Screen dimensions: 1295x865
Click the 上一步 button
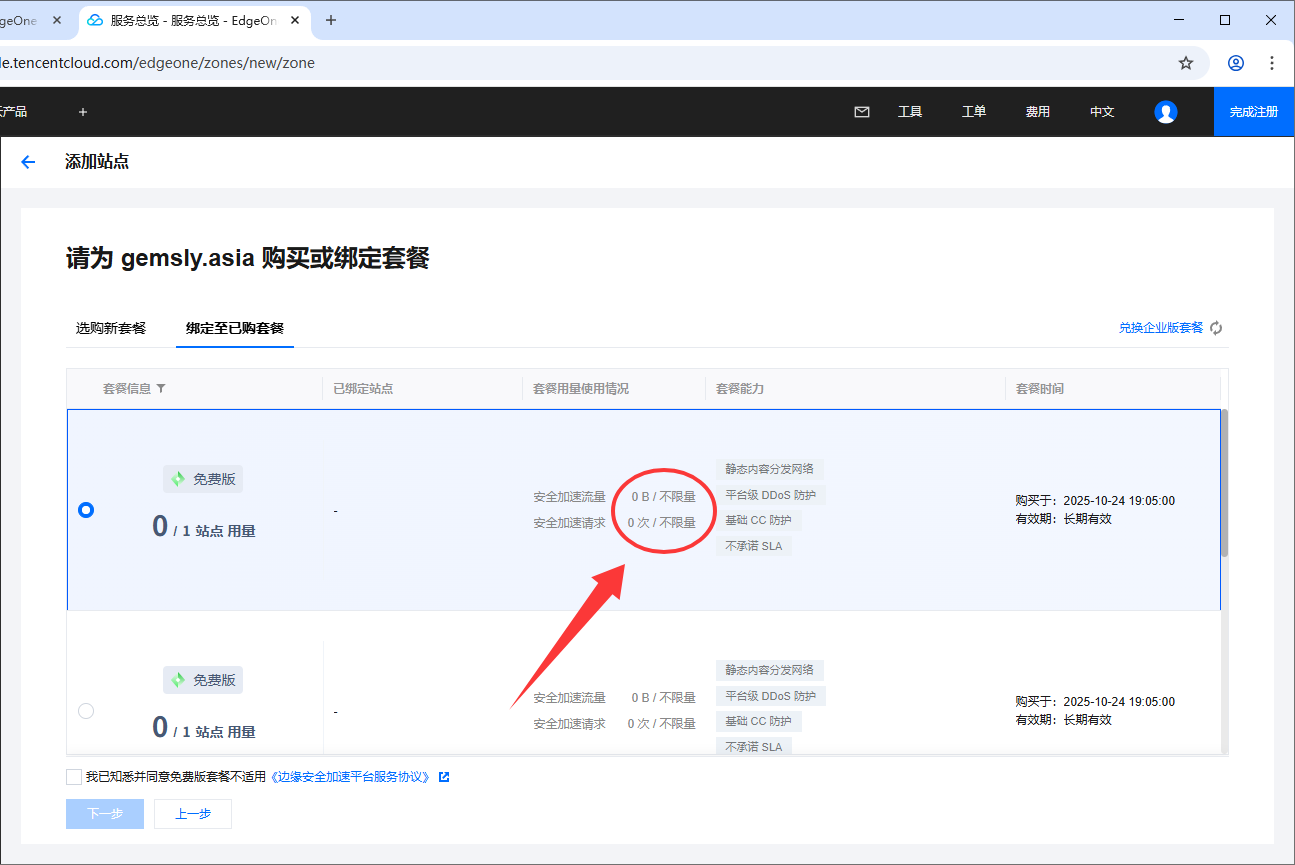click(x=193, y=814)
